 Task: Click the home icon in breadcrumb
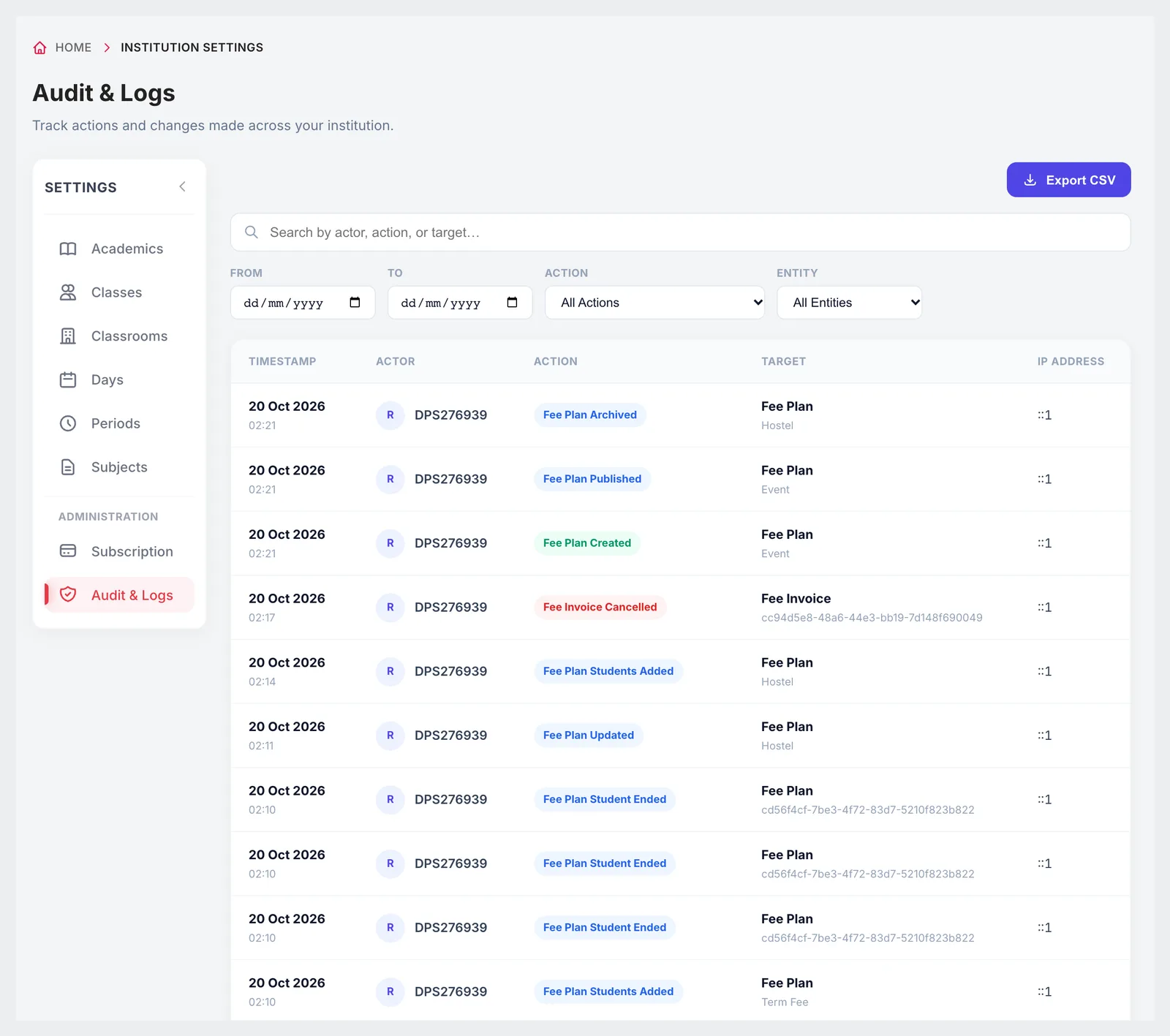click(x=40, y=48)
